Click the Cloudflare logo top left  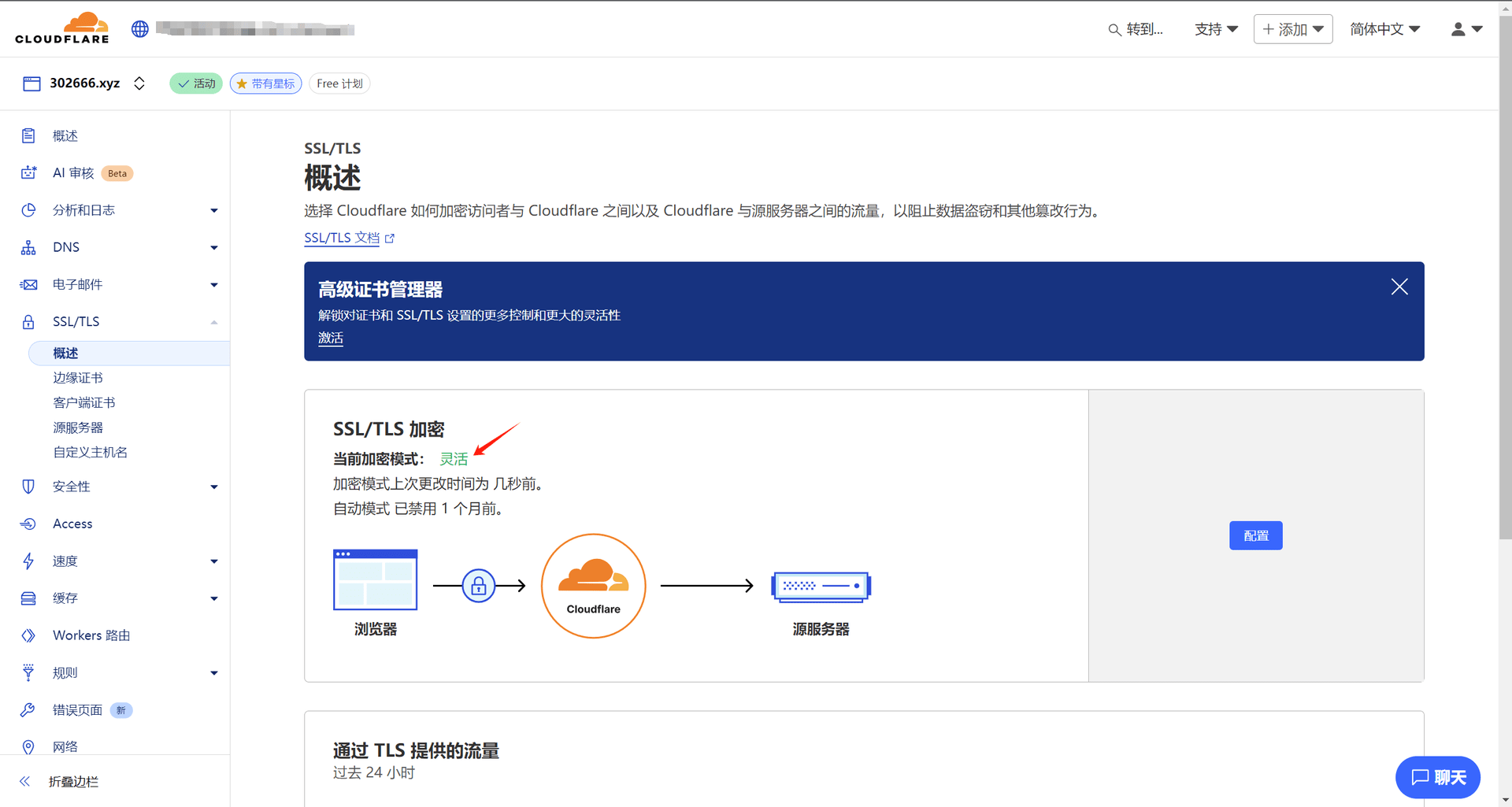(x=61, y=28)
